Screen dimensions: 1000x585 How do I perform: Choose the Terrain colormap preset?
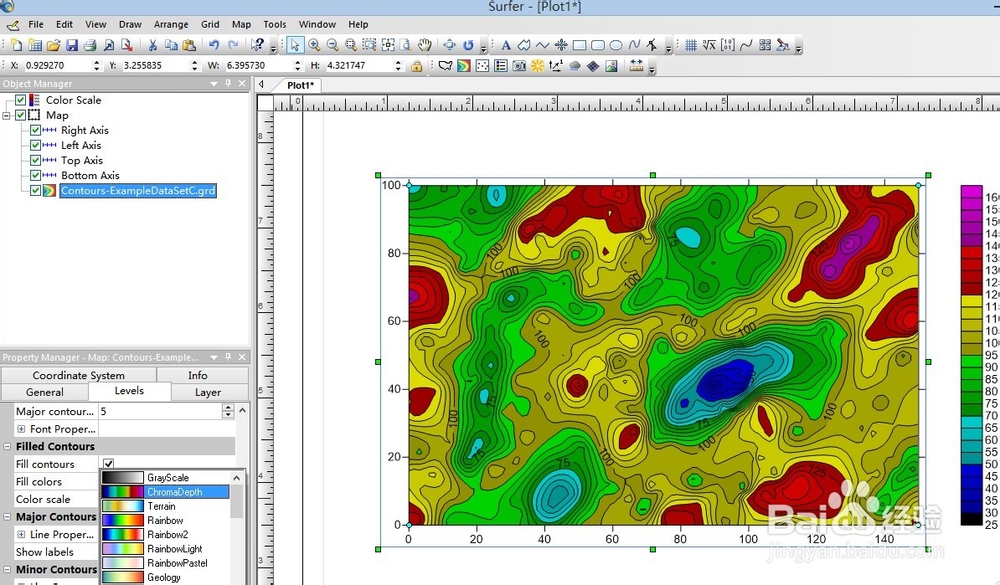coord(165,507)
